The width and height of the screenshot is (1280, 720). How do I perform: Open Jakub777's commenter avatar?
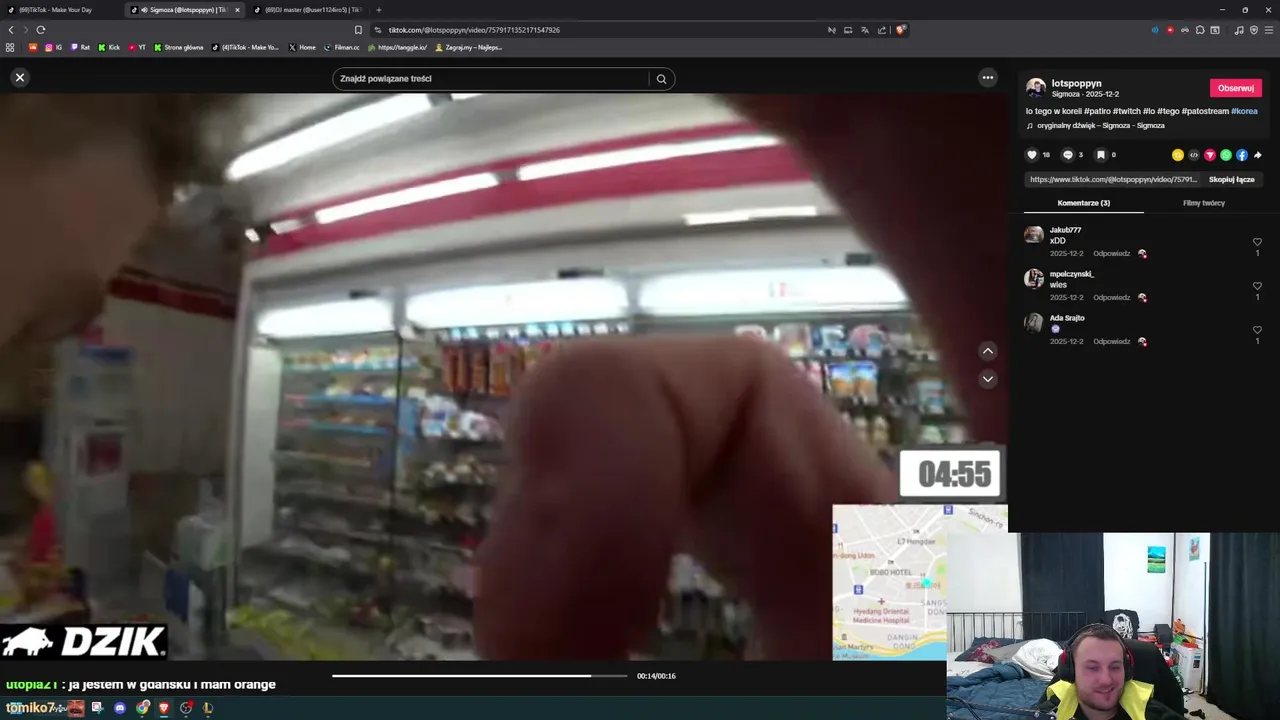[1034, 235]
